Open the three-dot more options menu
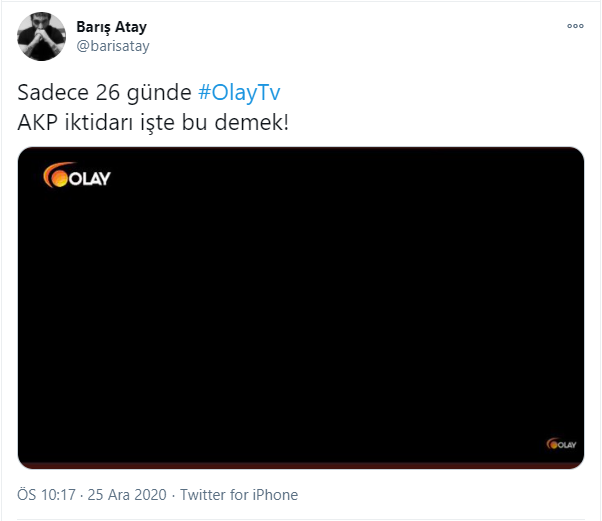602x521 pixels. point(575,26)
